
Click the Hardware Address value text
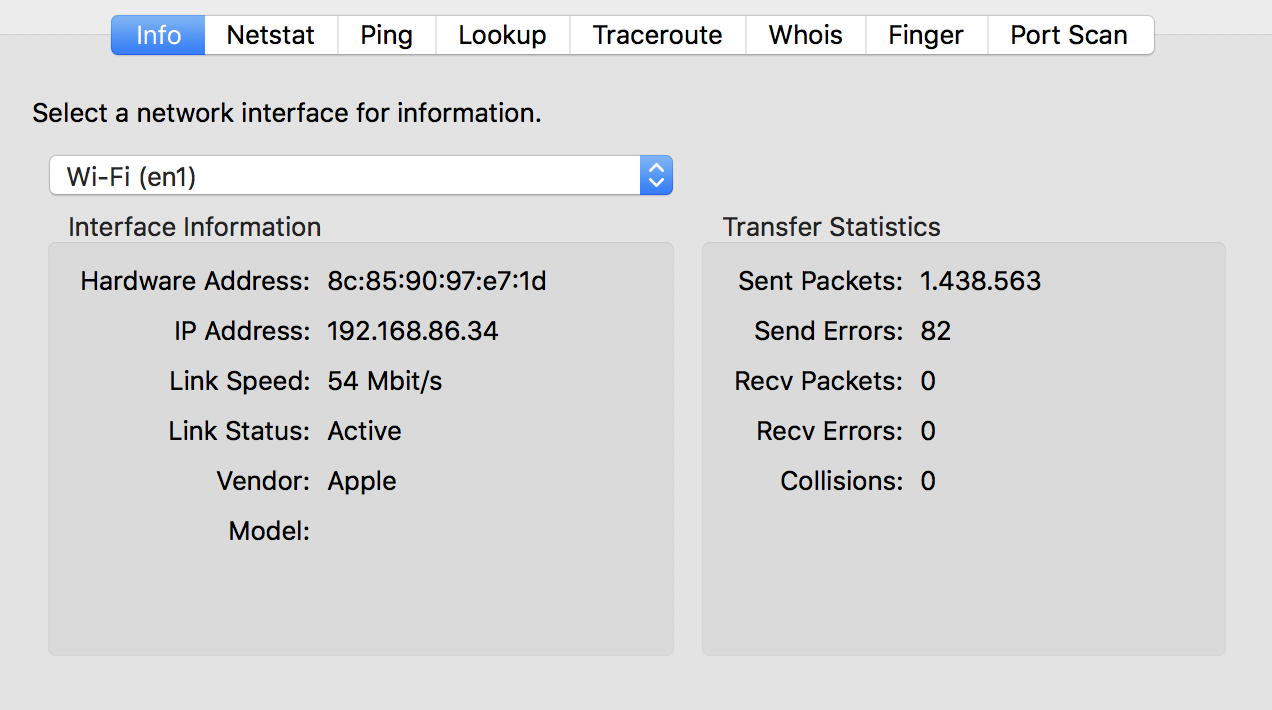[436, 281]
